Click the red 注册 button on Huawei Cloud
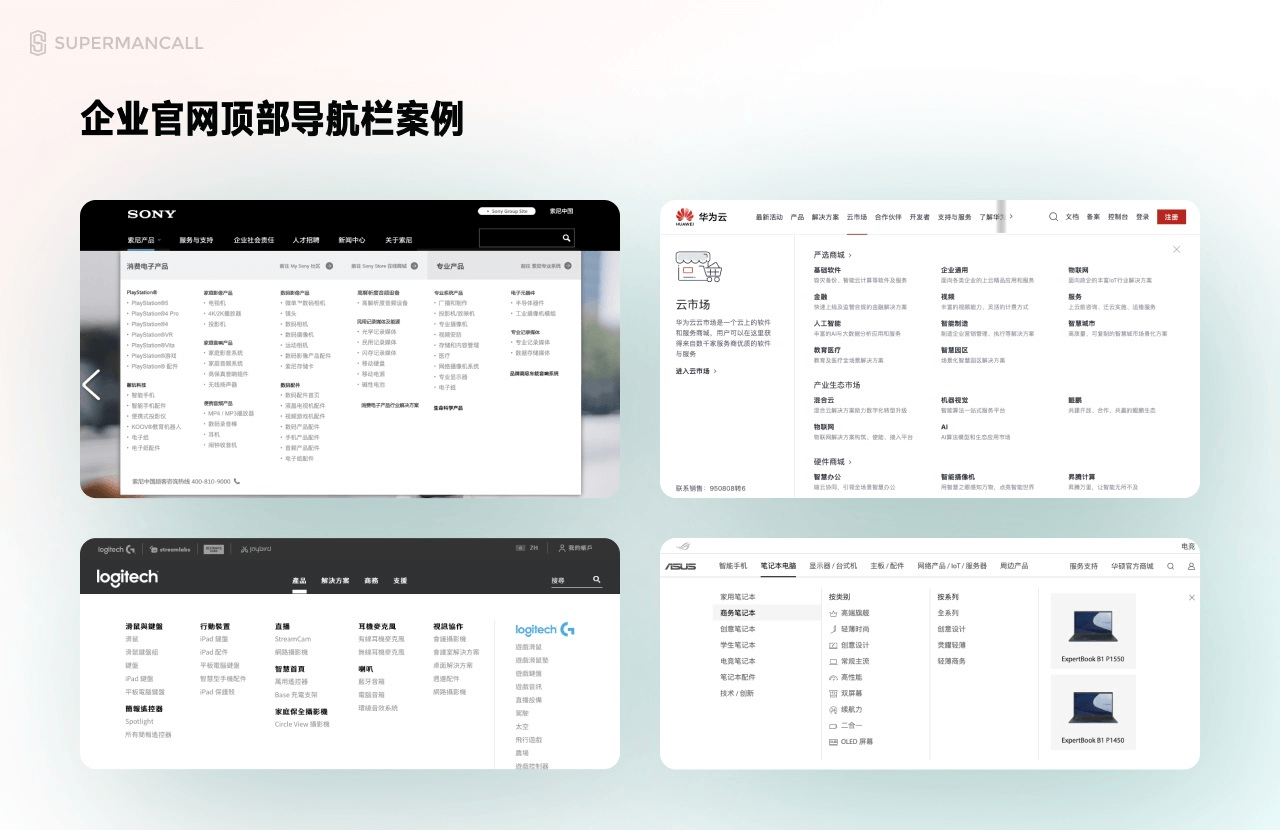 click(x=1171, y=216)
